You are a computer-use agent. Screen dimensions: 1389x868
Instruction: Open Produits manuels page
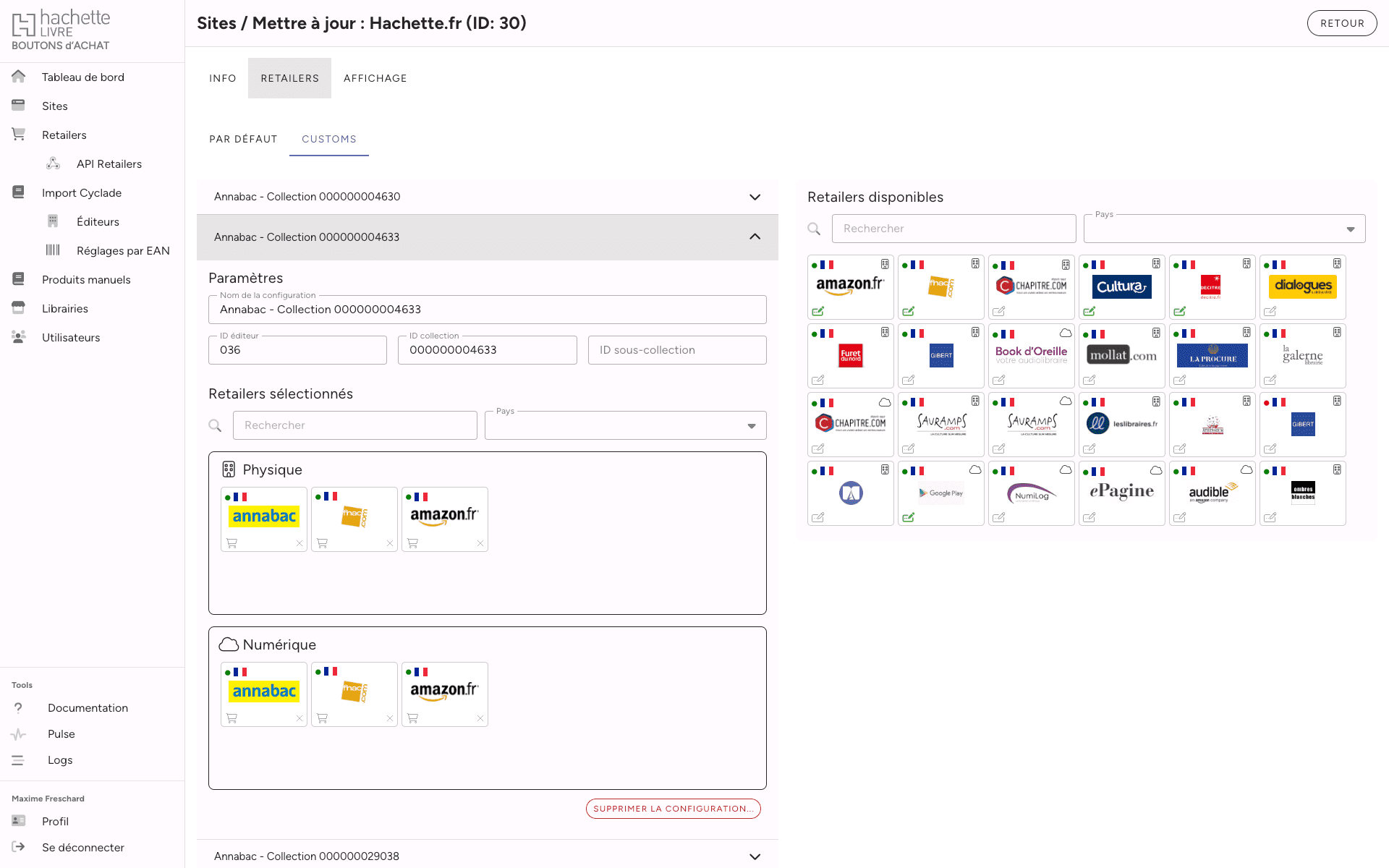(x=86, y=280)
